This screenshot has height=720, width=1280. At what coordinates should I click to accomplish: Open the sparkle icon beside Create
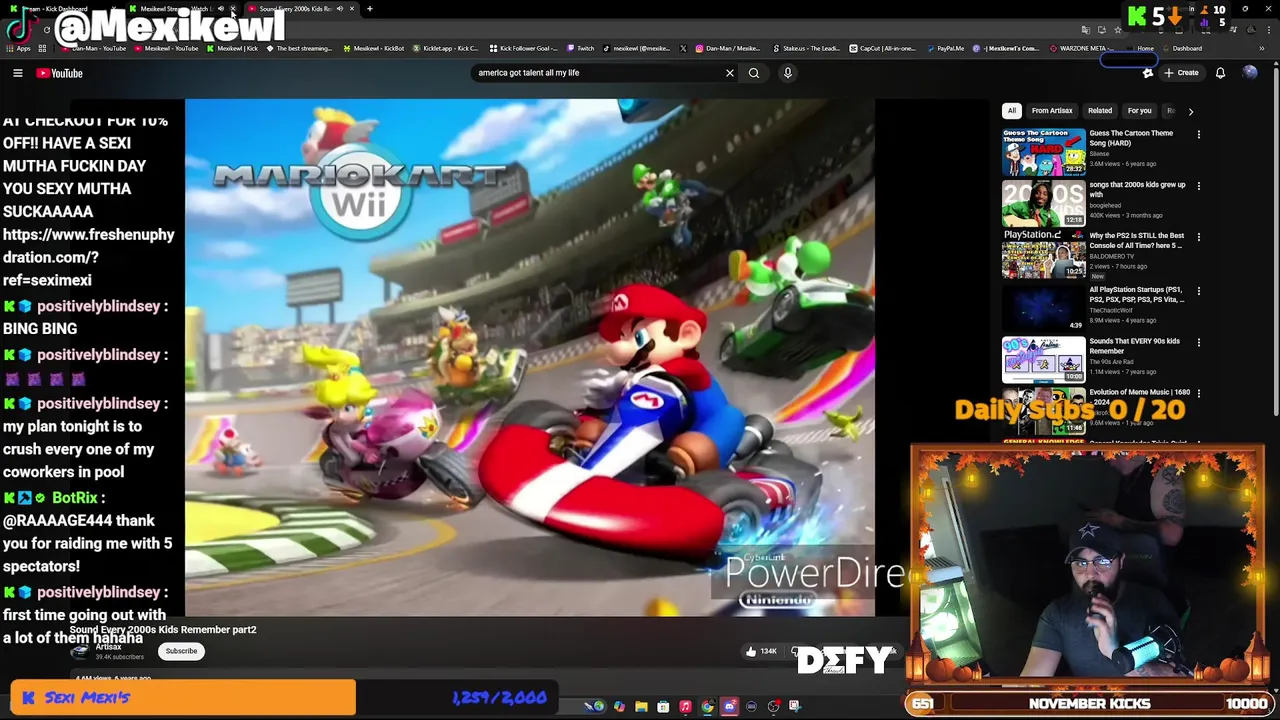[x=1148, y=73]
